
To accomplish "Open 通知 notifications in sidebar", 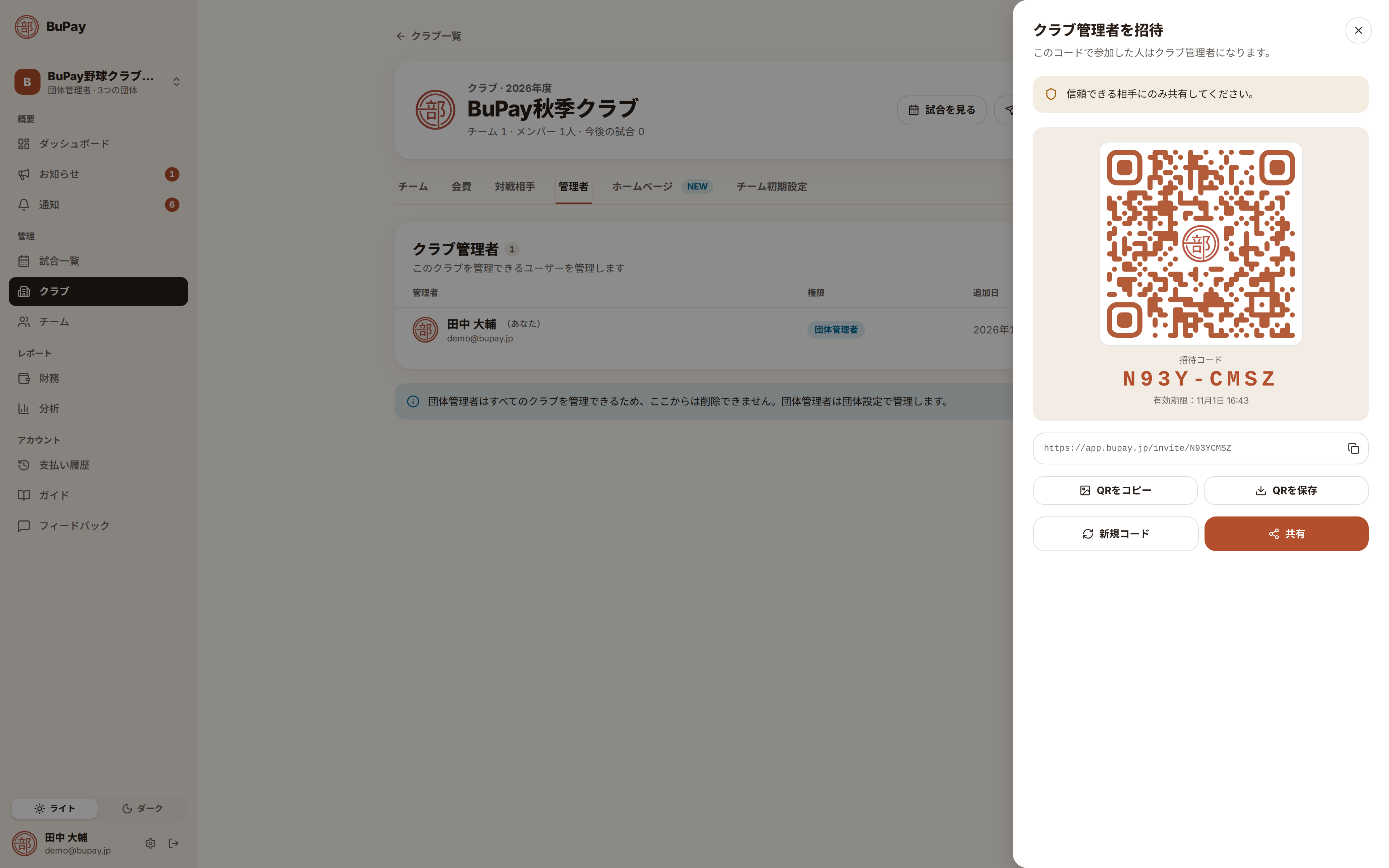I will 98,205.
